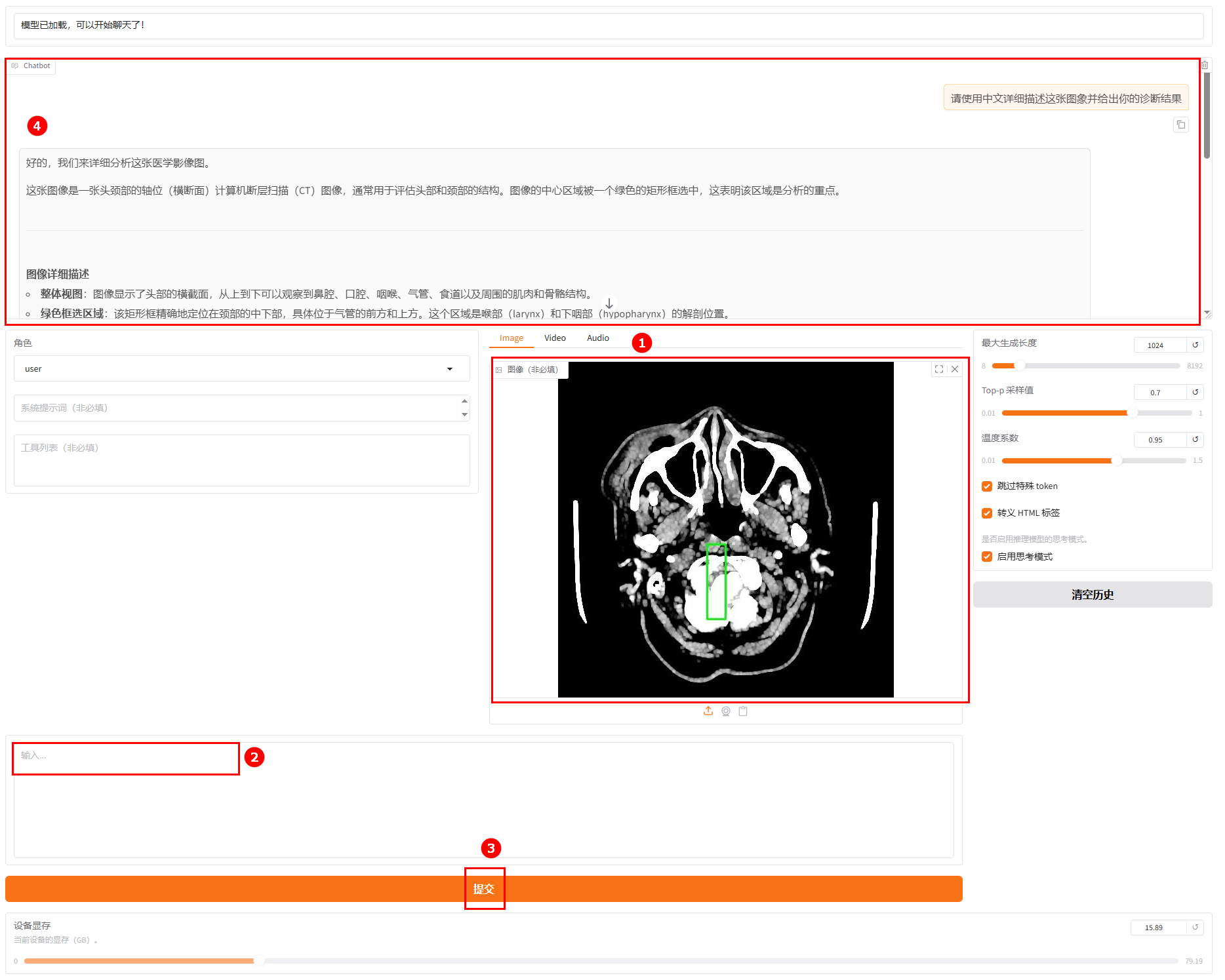This screenshot has width=1225, height=980.
Task: Click the upload icon below the image
Action: 708,711
